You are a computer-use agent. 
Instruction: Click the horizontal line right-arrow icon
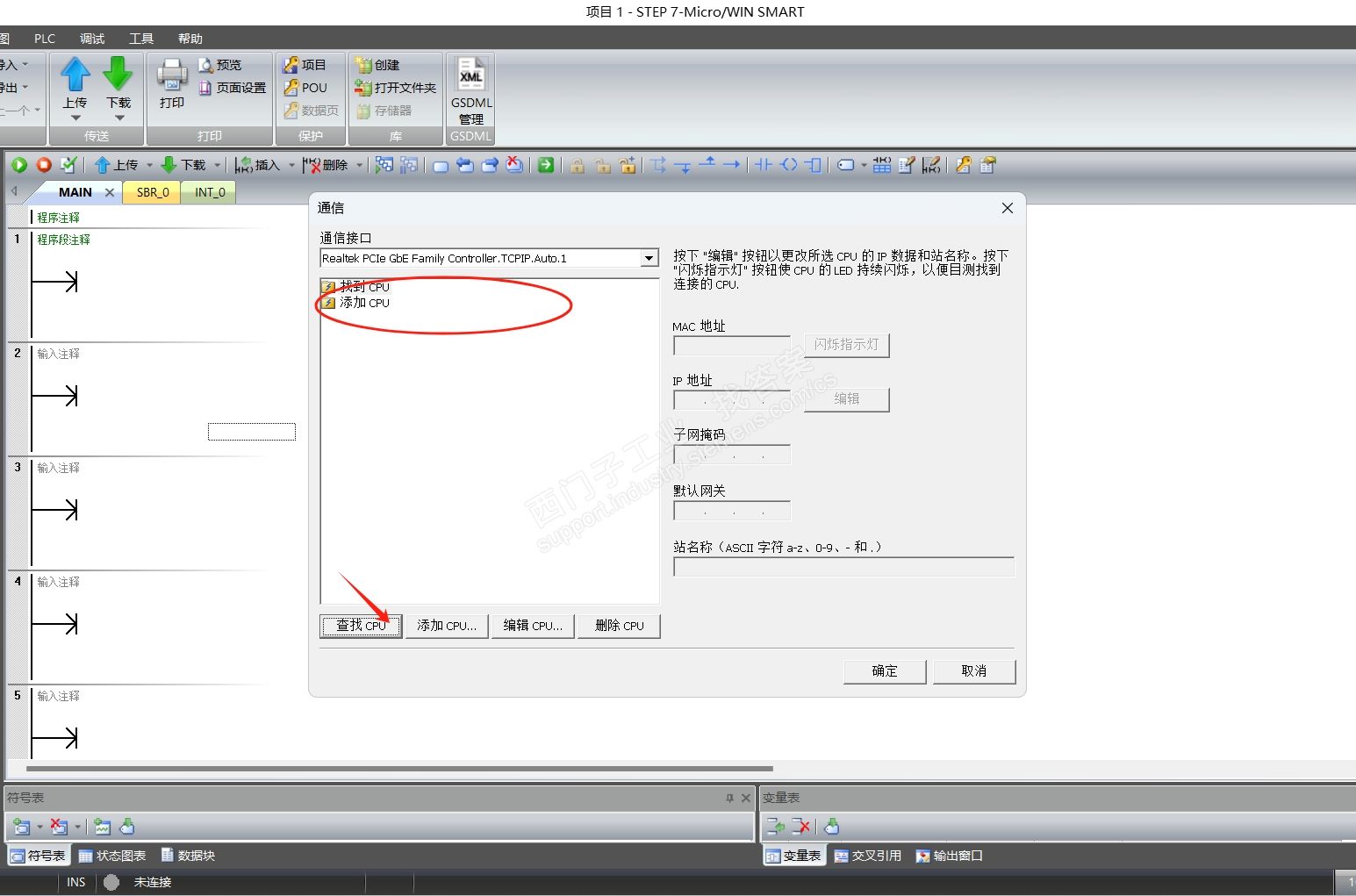click(732, 165)
